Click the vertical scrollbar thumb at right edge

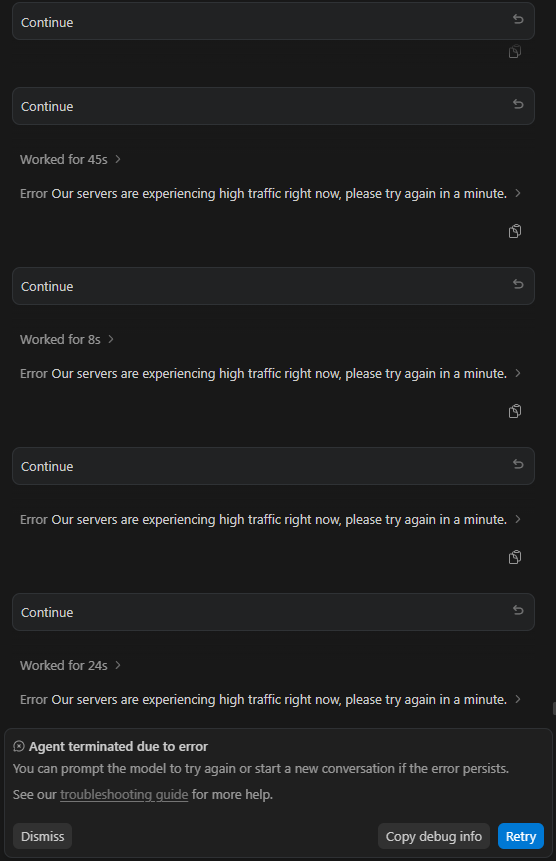[554, 708]
